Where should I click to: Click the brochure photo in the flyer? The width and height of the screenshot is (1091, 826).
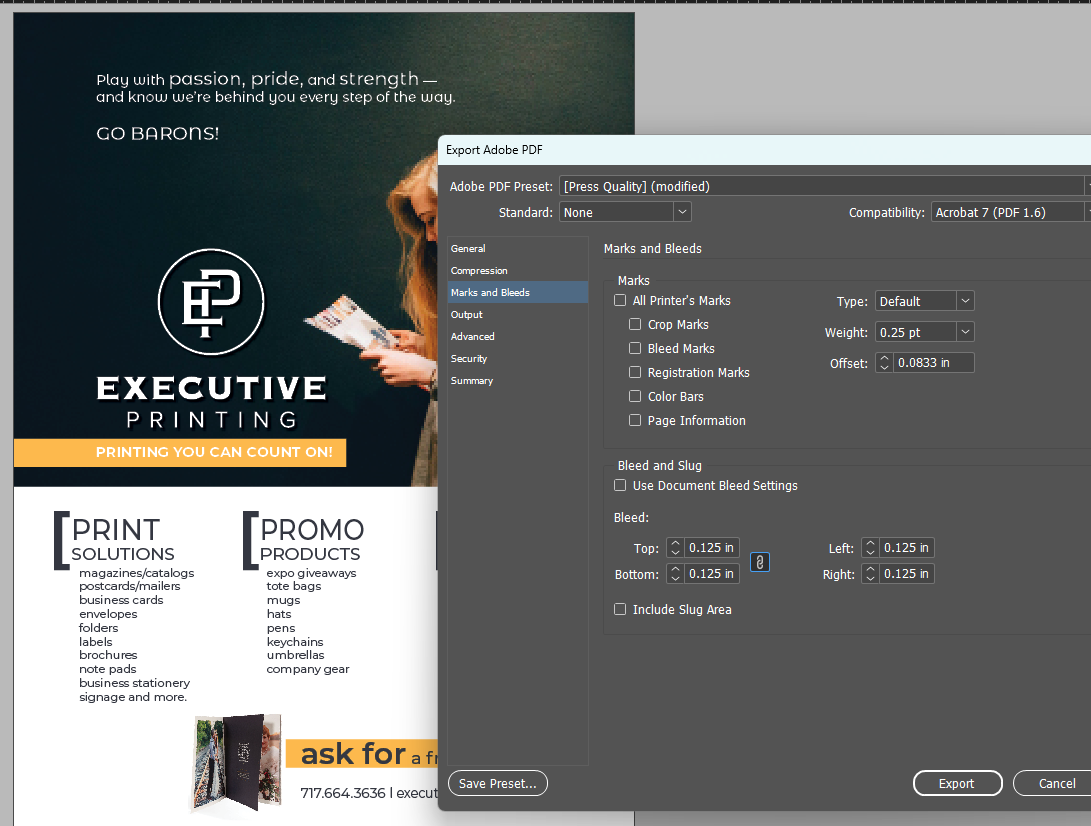click(x=237, y=763)
